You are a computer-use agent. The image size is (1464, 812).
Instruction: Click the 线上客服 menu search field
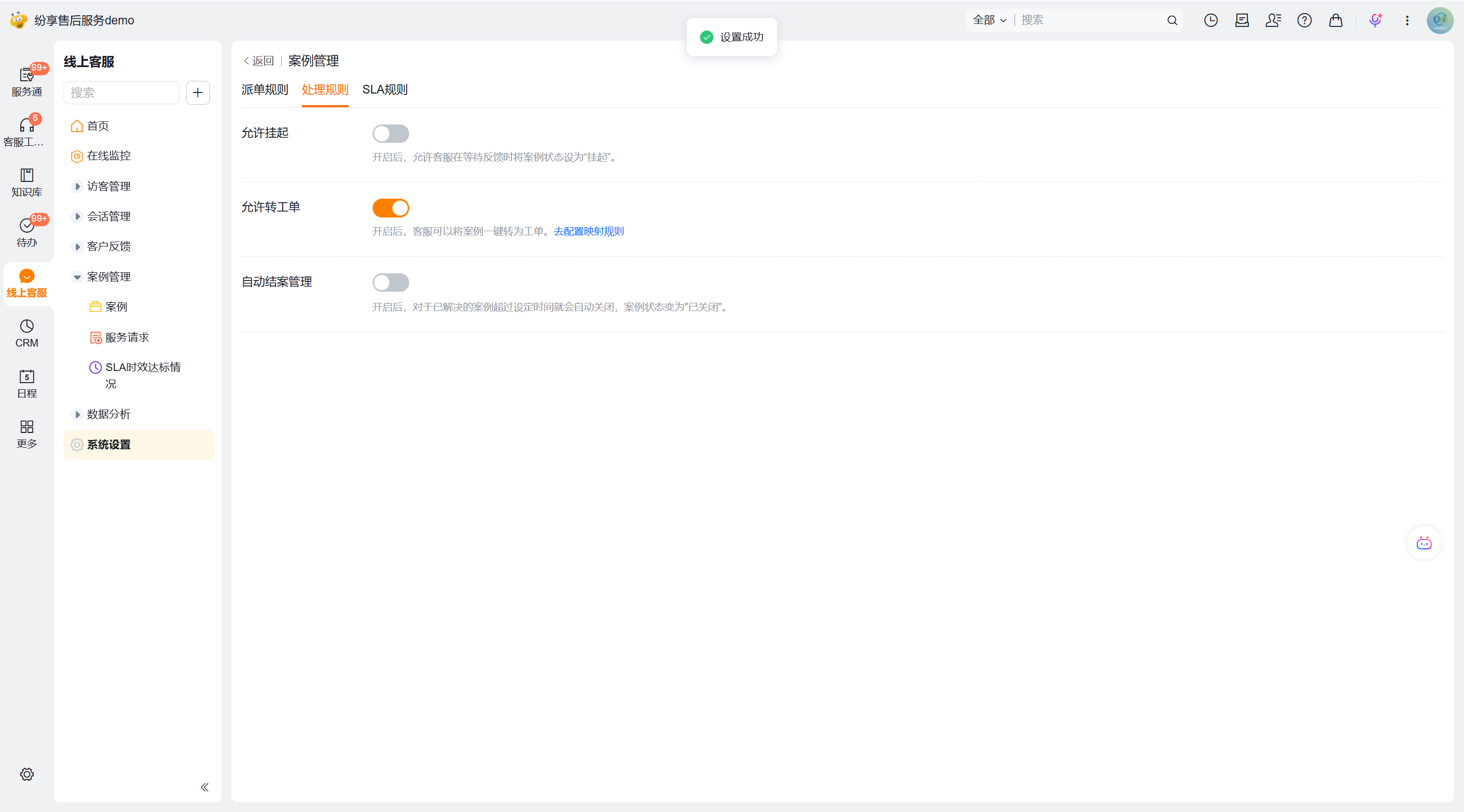121,92
